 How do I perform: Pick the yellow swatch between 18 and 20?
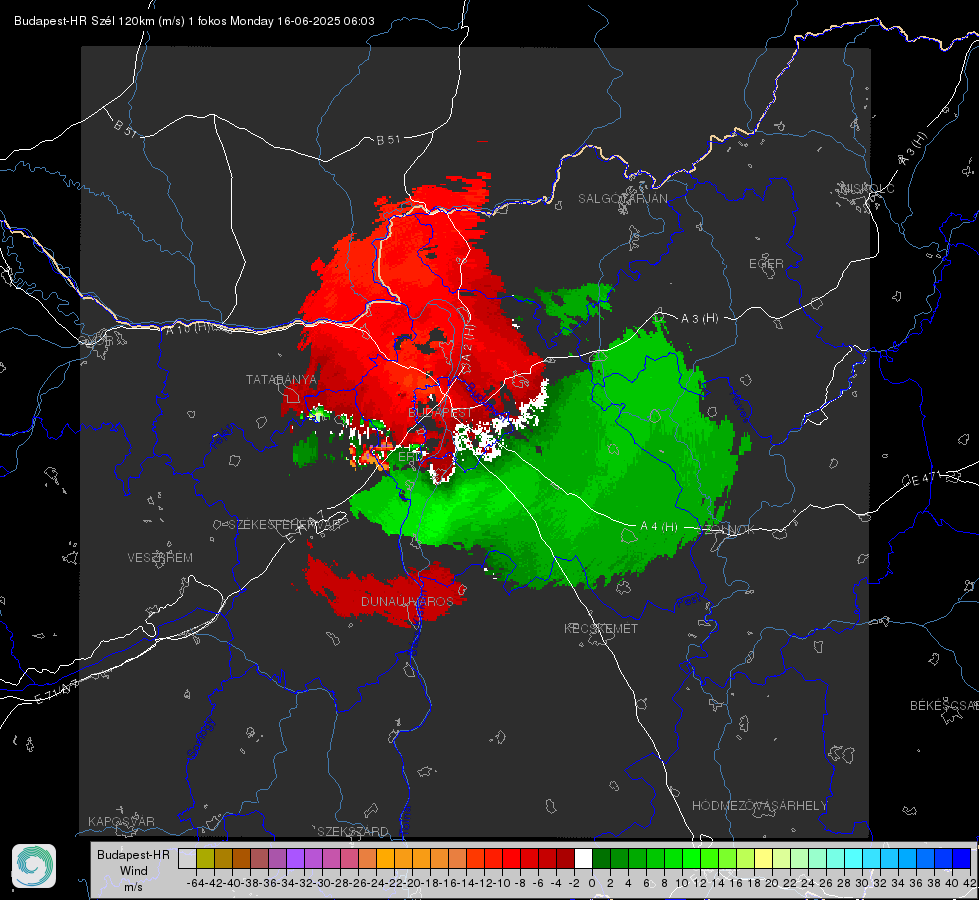pyautogui.click(x=764, y=858)
